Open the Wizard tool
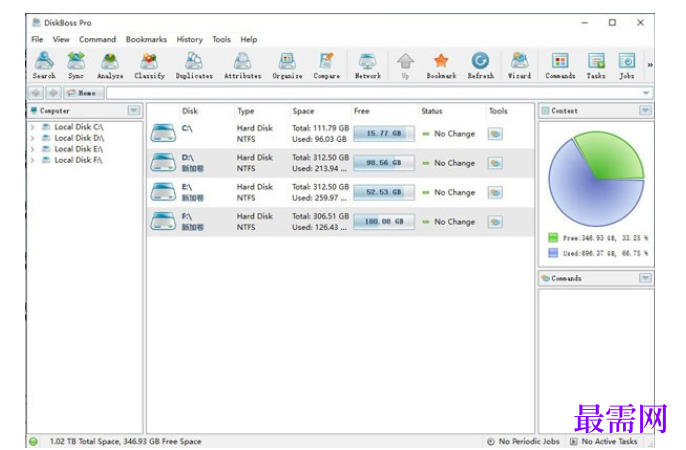Viewport: 686px width, 450px height. pyautogui.click(x=519, y=65)
